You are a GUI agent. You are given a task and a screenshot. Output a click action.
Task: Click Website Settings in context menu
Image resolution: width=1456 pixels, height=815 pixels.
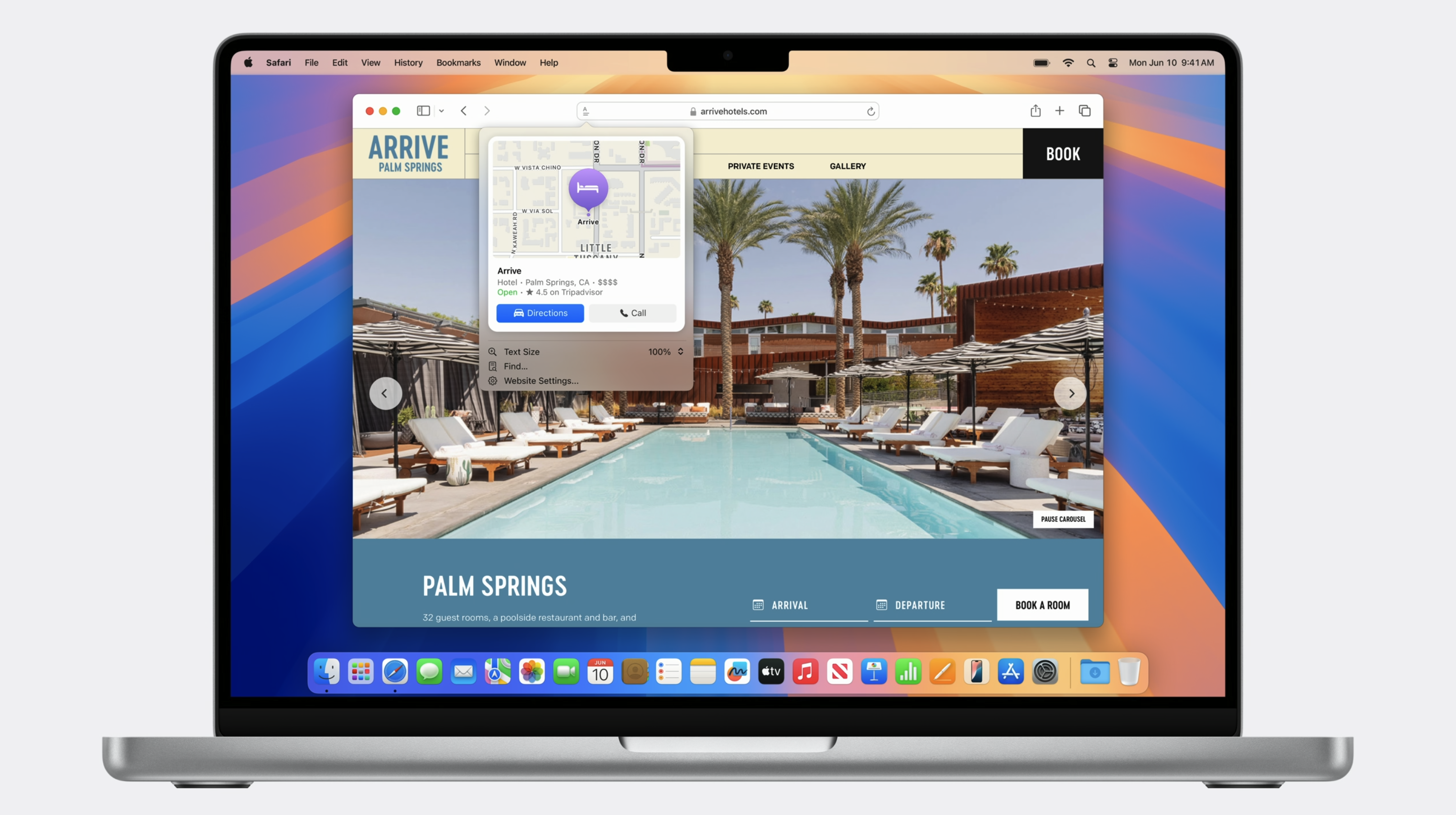[x=540, y=380]
